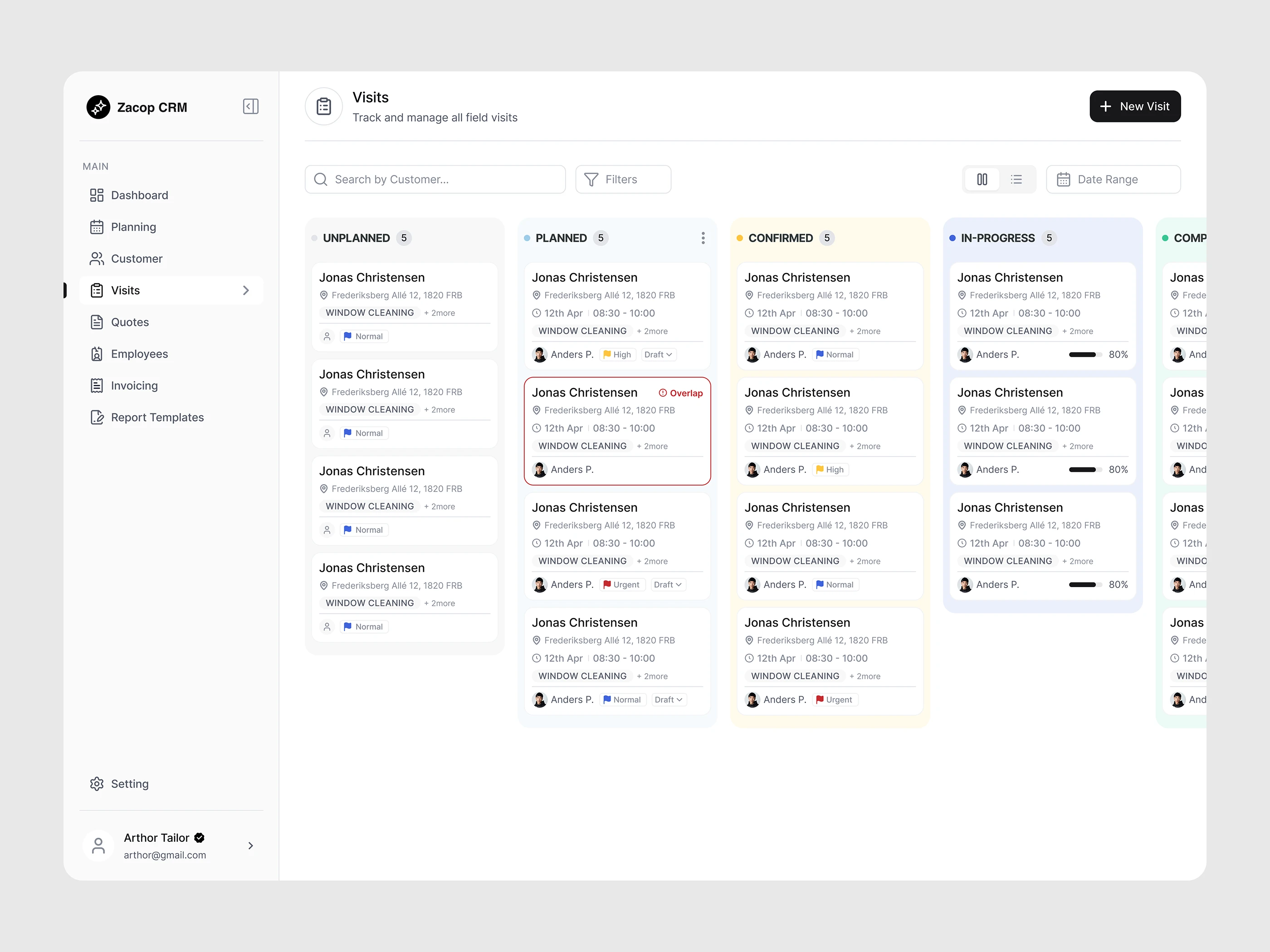Expand the Arthor Tailor account chevron

pos(250,846)
